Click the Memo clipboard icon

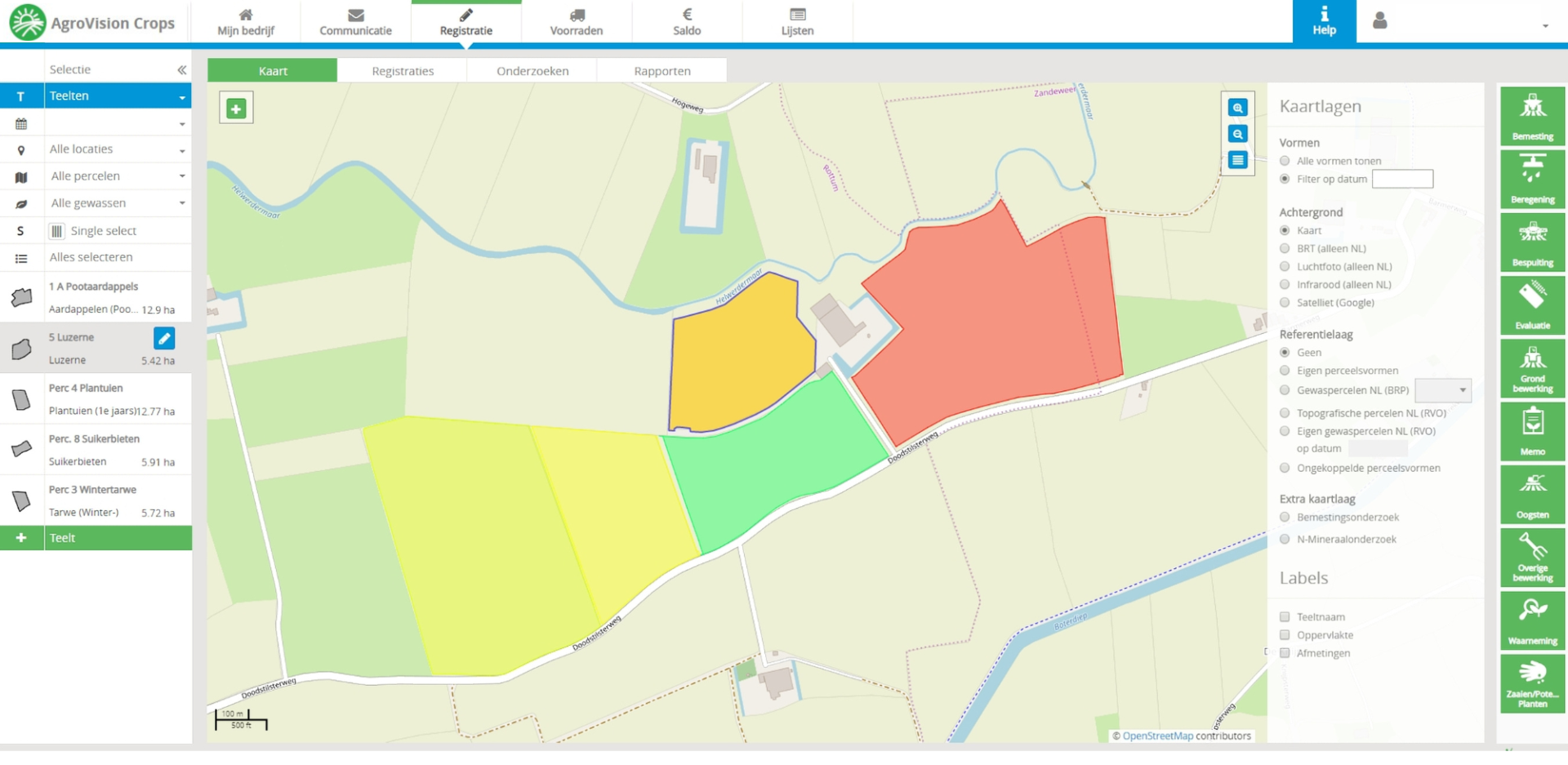click(x=1532, y=431)
